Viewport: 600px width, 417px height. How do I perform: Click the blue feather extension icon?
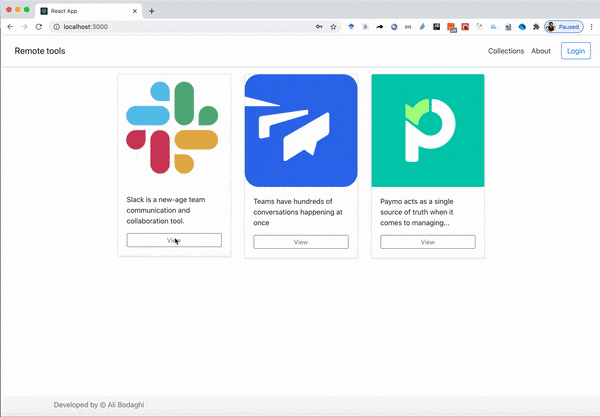click(x=422, y=27)
